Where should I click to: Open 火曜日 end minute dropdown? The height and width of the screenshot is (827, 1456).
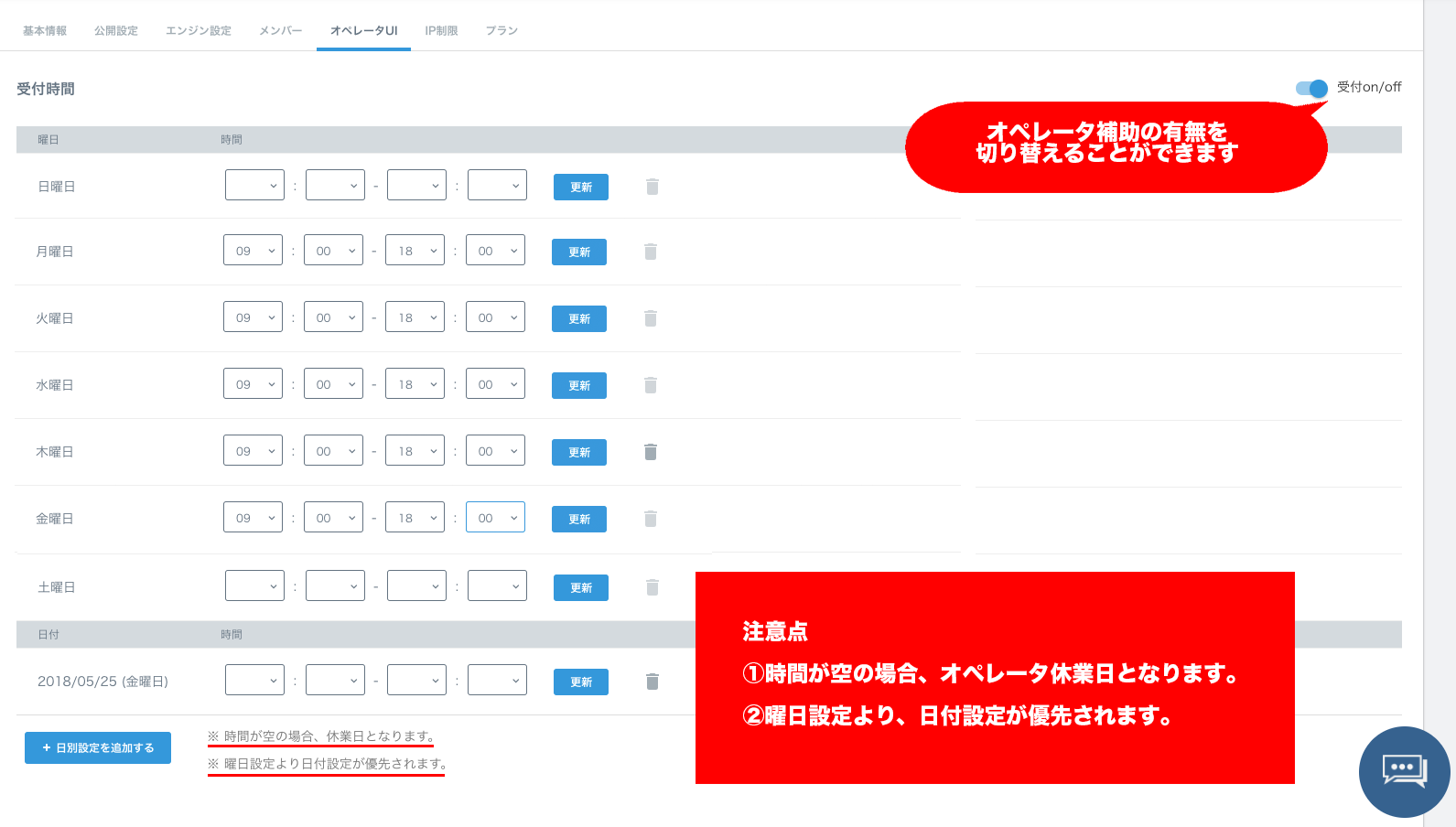pos(495,317)
